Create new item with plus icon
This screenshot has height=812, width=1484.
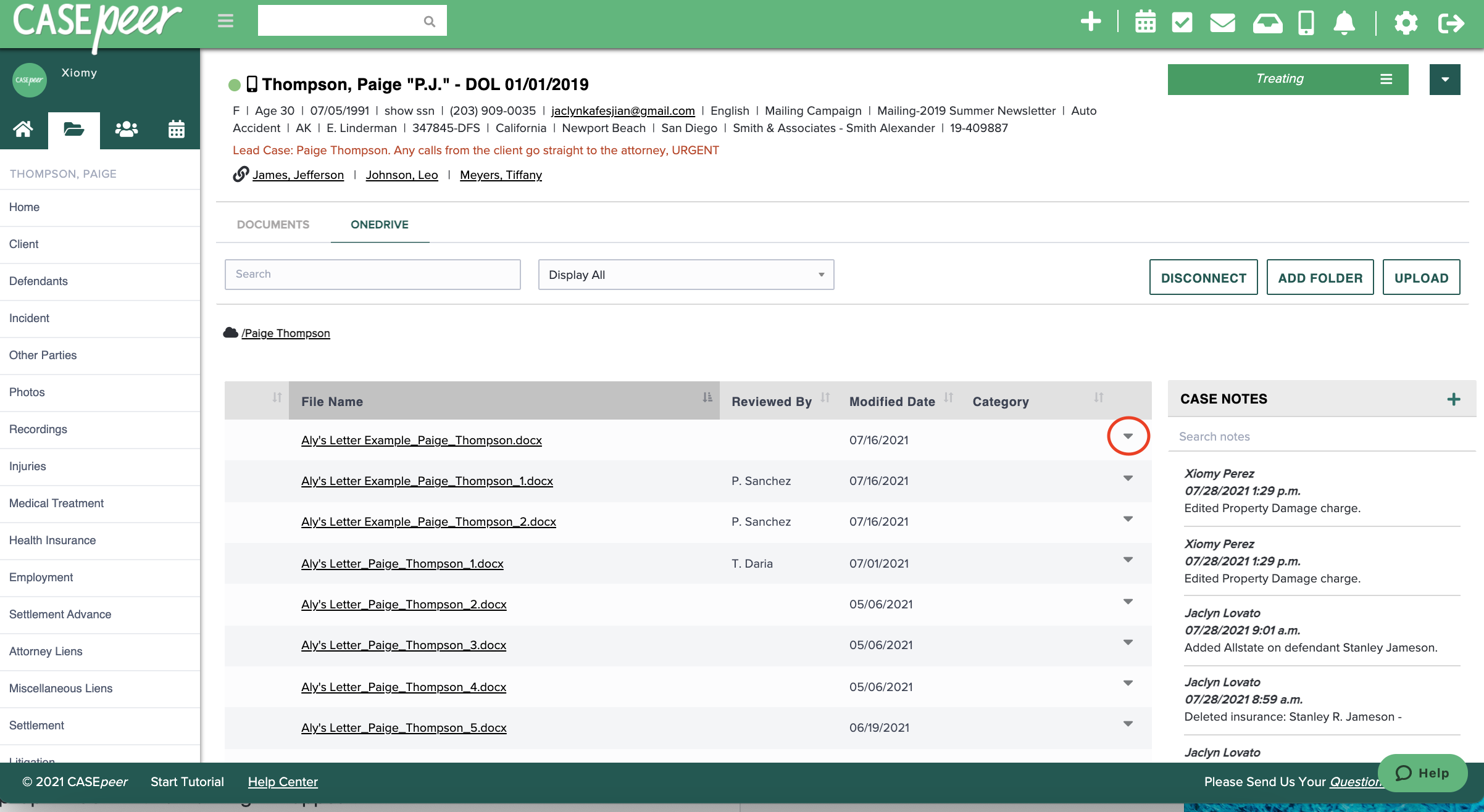(x=1090, y=22)
